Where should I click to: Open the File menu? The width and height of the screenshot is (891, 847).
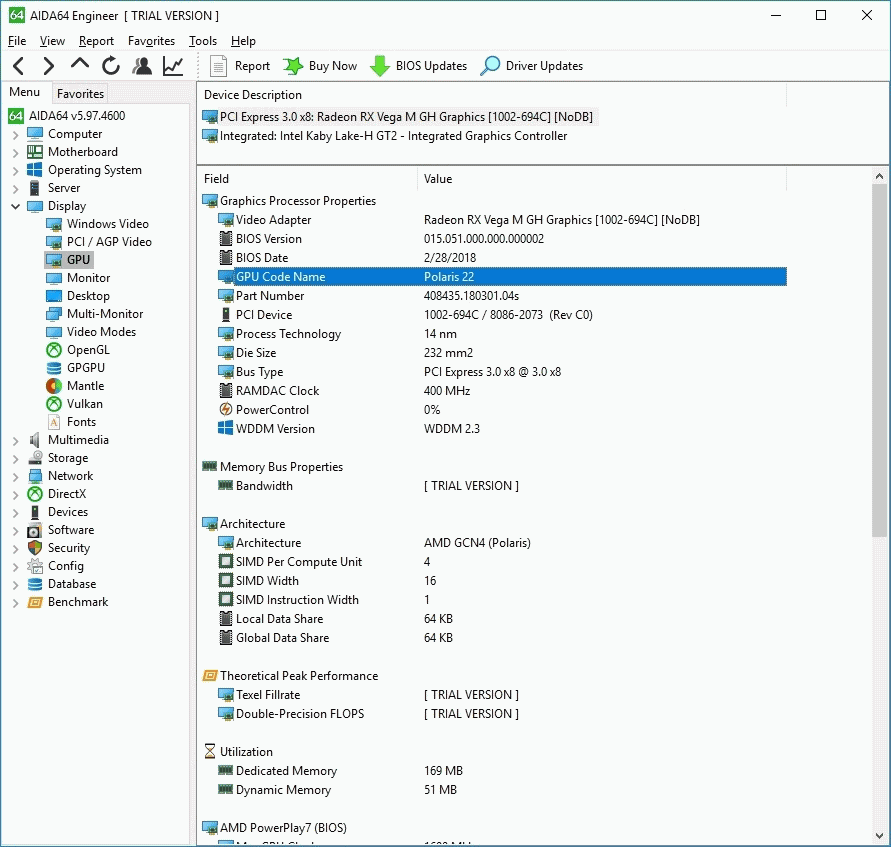(17, 41)
